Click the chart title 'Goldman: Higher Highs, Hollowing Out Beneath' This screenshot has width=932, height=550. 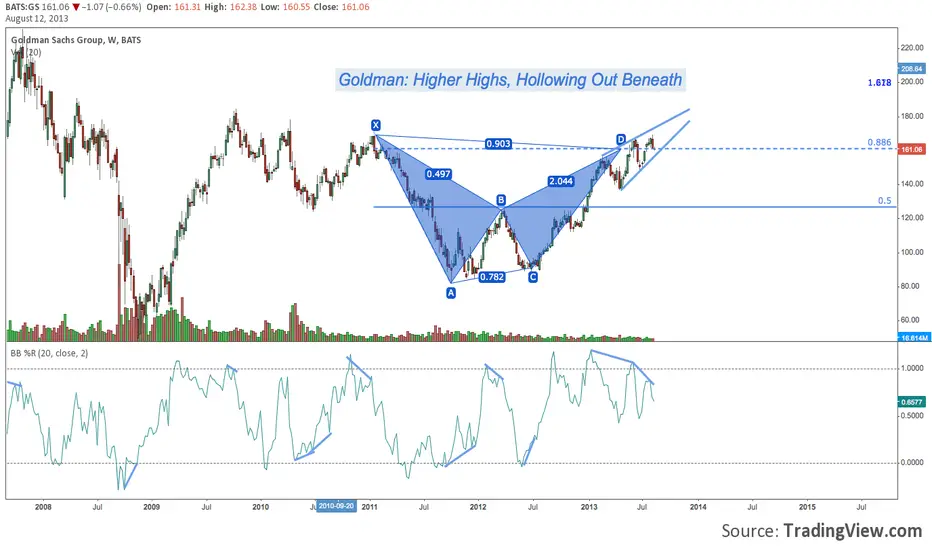tap(511, 80)
